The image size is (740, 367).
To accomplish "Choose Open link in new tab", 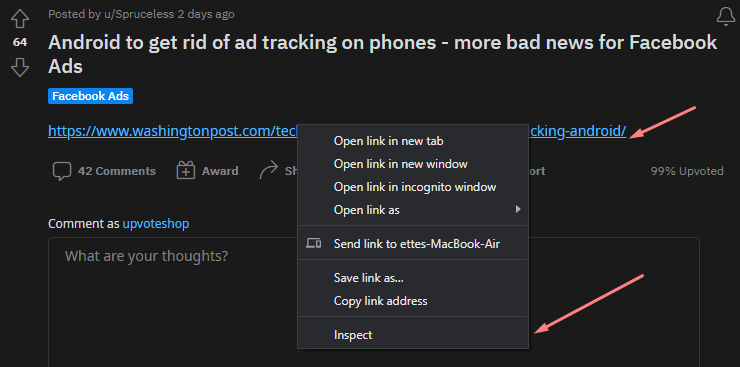I will point(388,141).
